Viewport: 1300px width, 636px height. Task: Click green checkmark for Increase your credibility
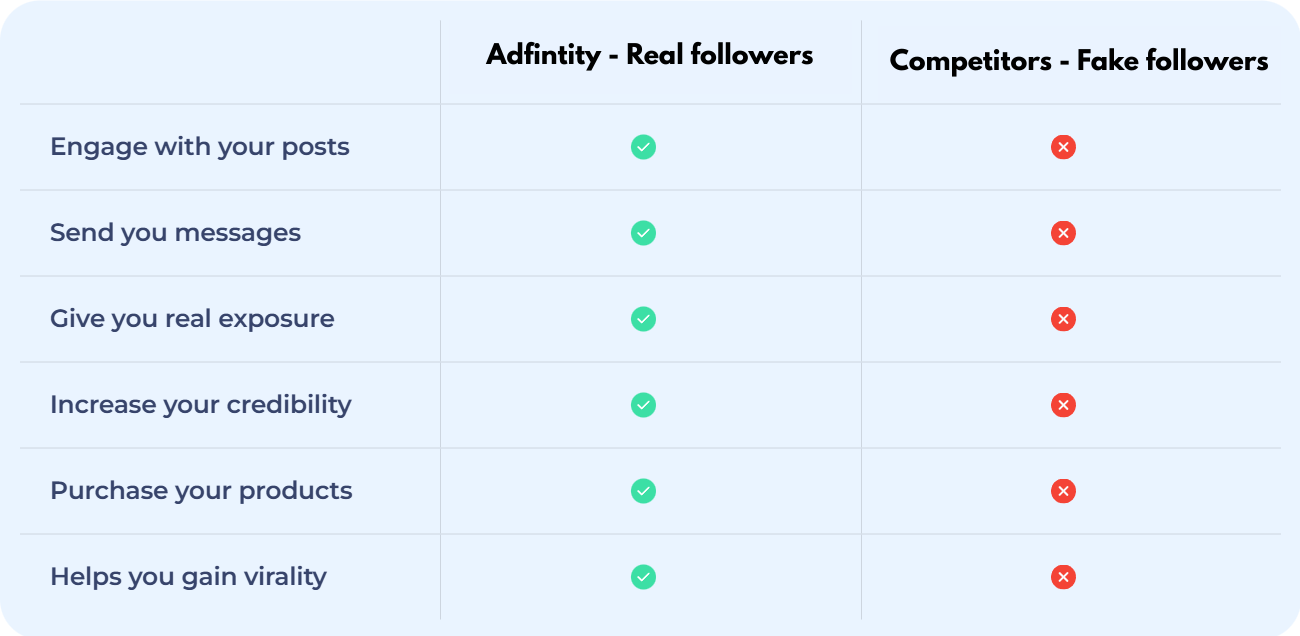[x=643, y=406]
